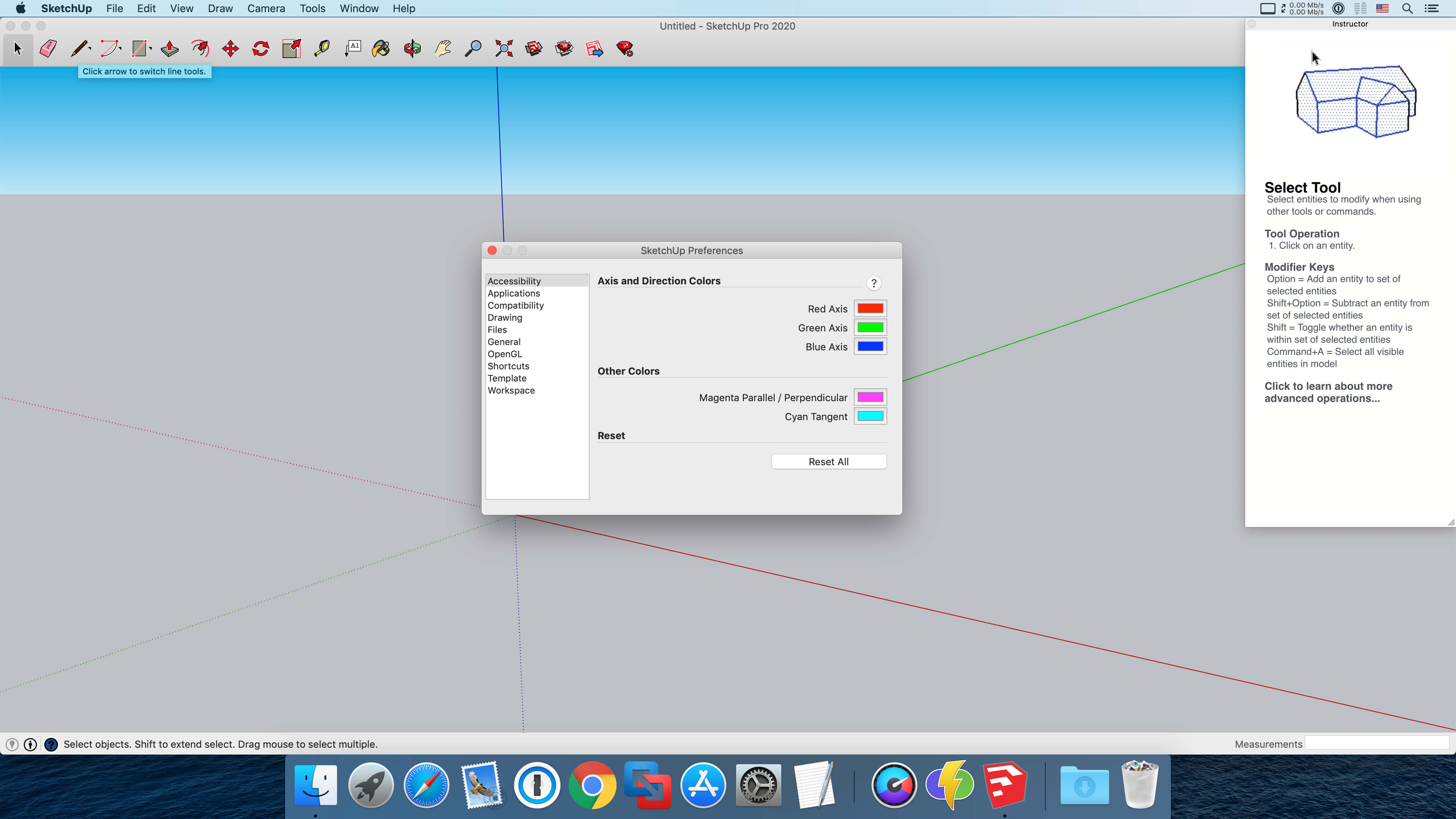Select the Line pencil tool
The height and width of the screenshot is (819, 1456).
78,49
